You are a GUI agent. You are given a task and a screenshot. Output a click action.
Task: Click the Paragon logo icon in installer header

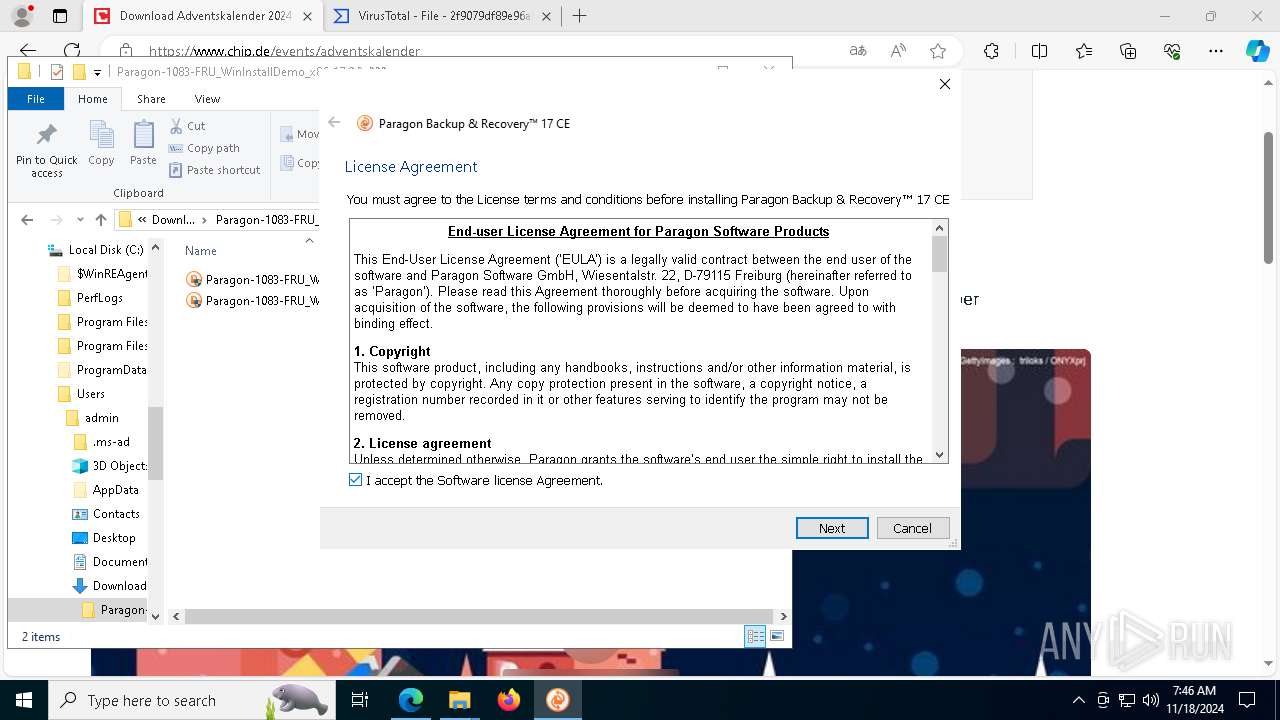365,123
